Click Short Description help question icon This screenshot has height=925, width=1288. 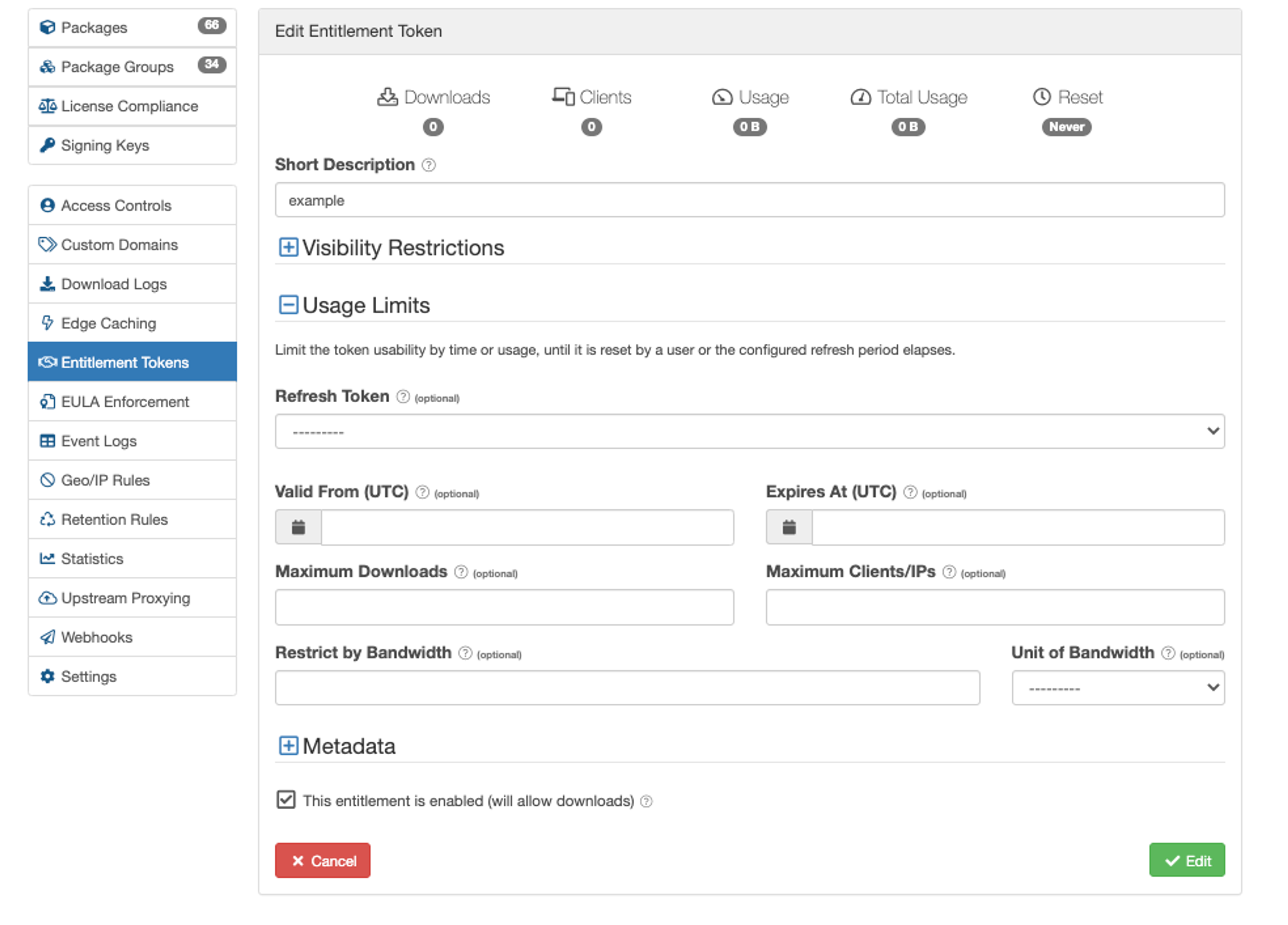429,165
